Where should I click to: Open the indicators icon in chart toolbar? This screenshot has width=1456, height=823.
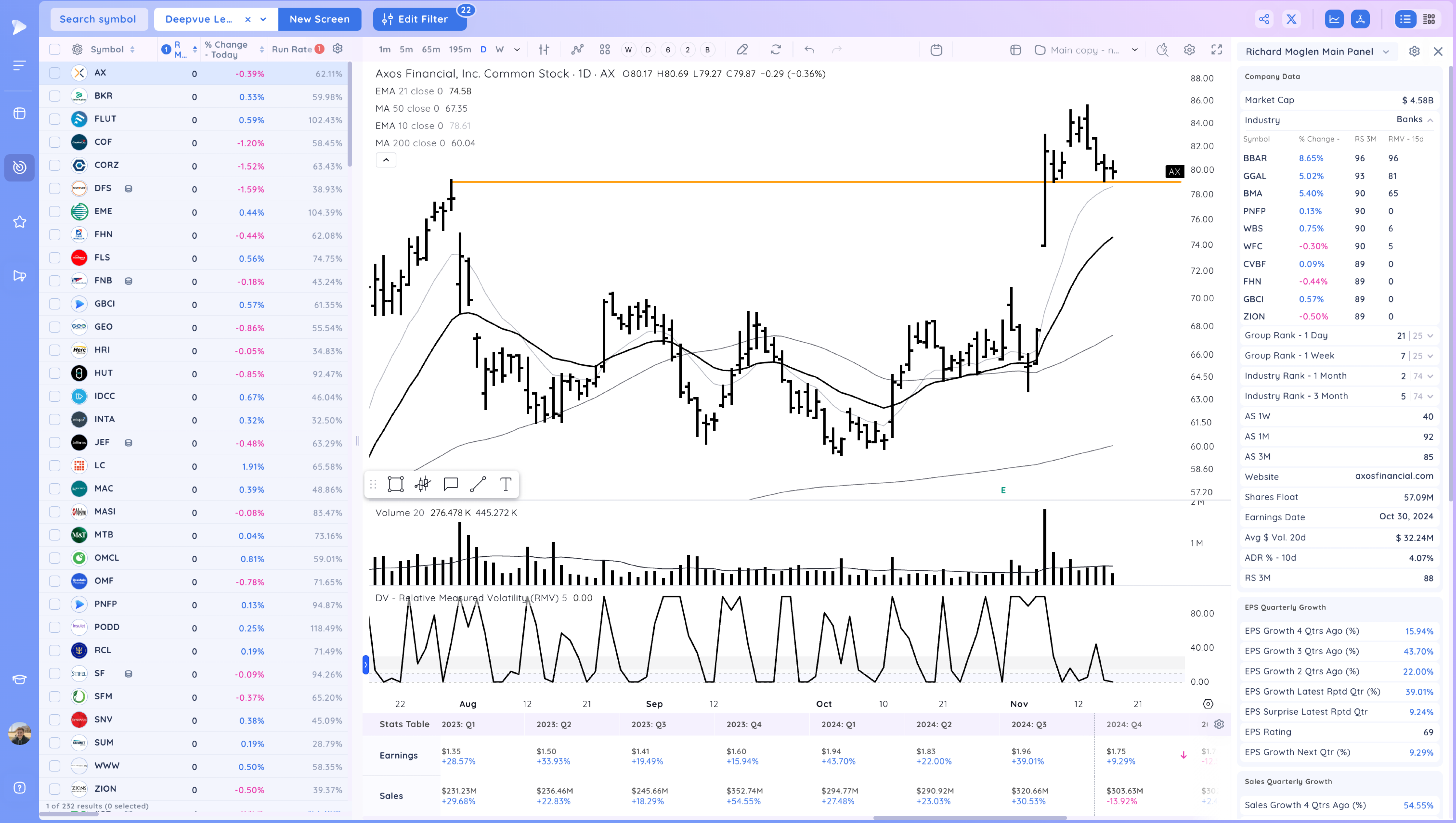[577, 50]
